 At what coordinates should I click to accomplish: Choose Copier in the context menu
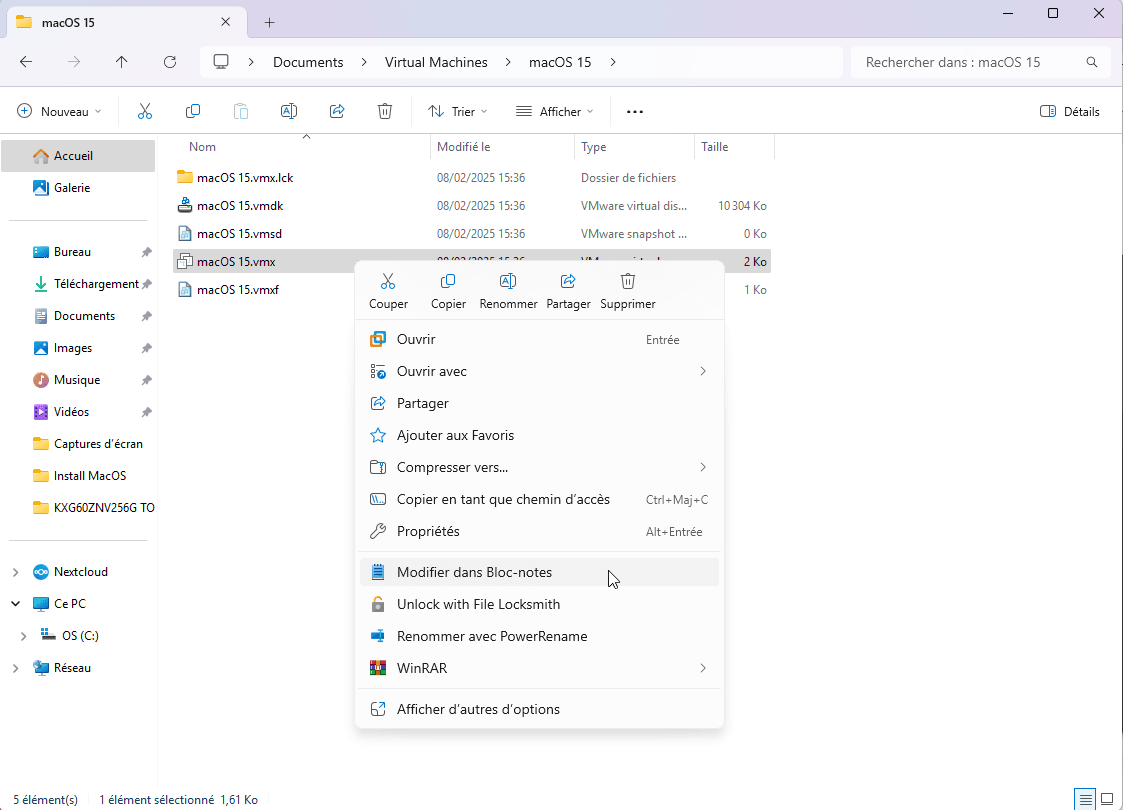(448, 291)
